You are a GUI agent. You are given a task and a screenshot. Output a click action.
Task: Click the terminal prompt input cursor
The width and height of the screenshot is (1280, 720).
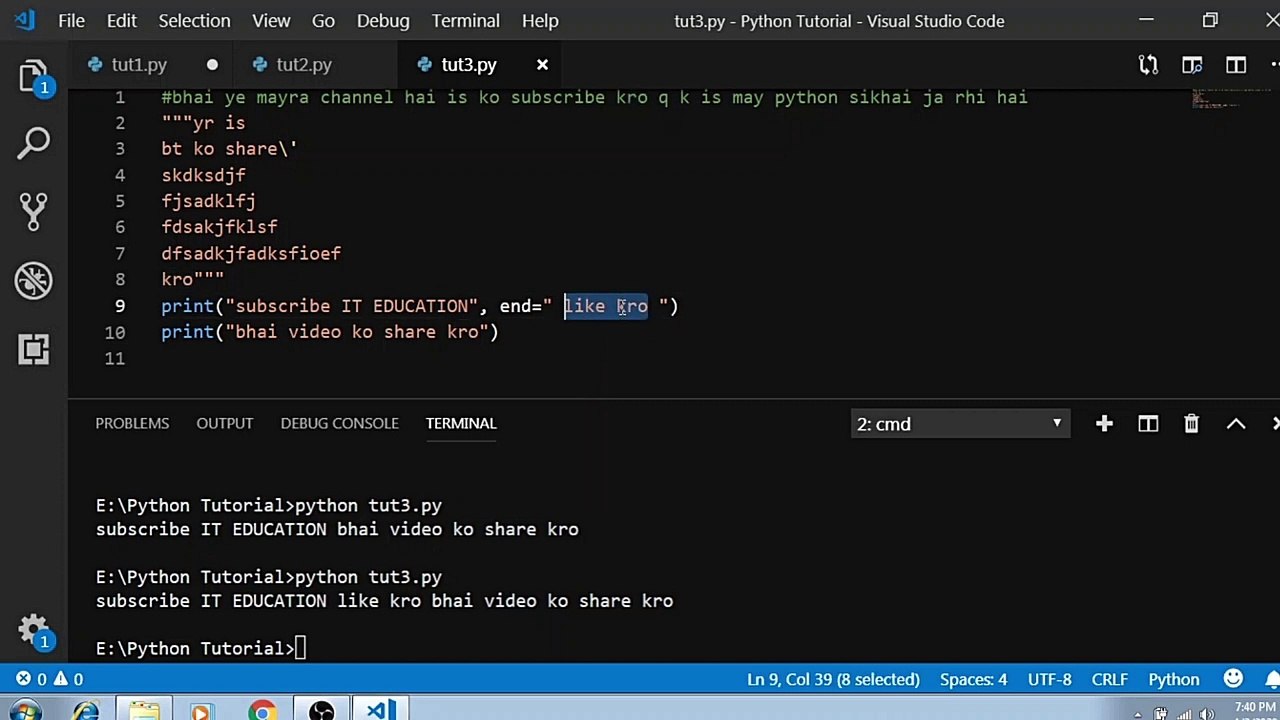pyautogui.click(x=301, y=648)
